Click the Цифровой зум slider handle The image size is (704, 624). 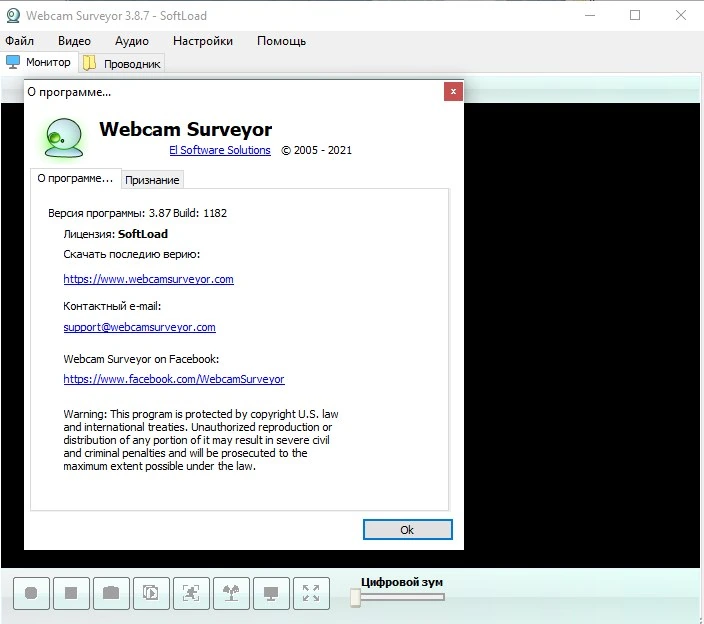pos(355,598)
